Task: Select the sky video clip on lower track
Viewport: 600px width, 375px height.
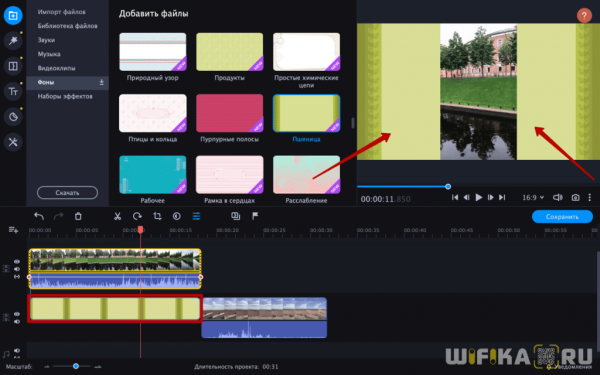Action: [x=264, y=318]
